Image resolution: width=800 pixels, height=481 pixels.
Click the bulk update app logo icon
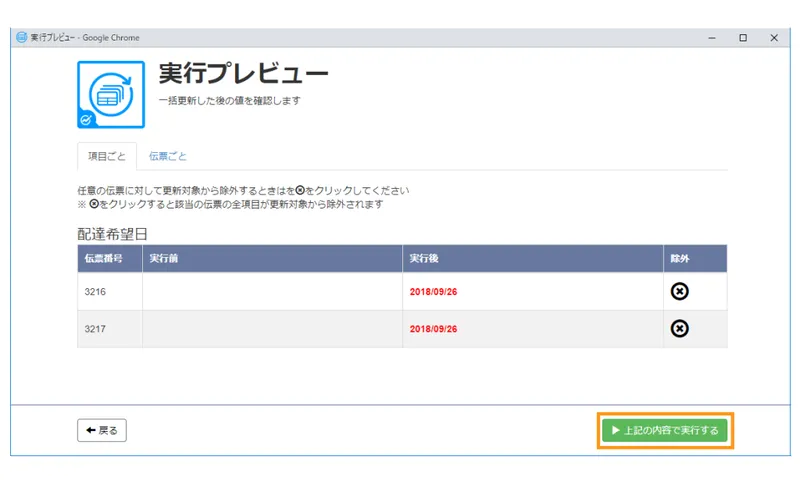tap(111, 94)
